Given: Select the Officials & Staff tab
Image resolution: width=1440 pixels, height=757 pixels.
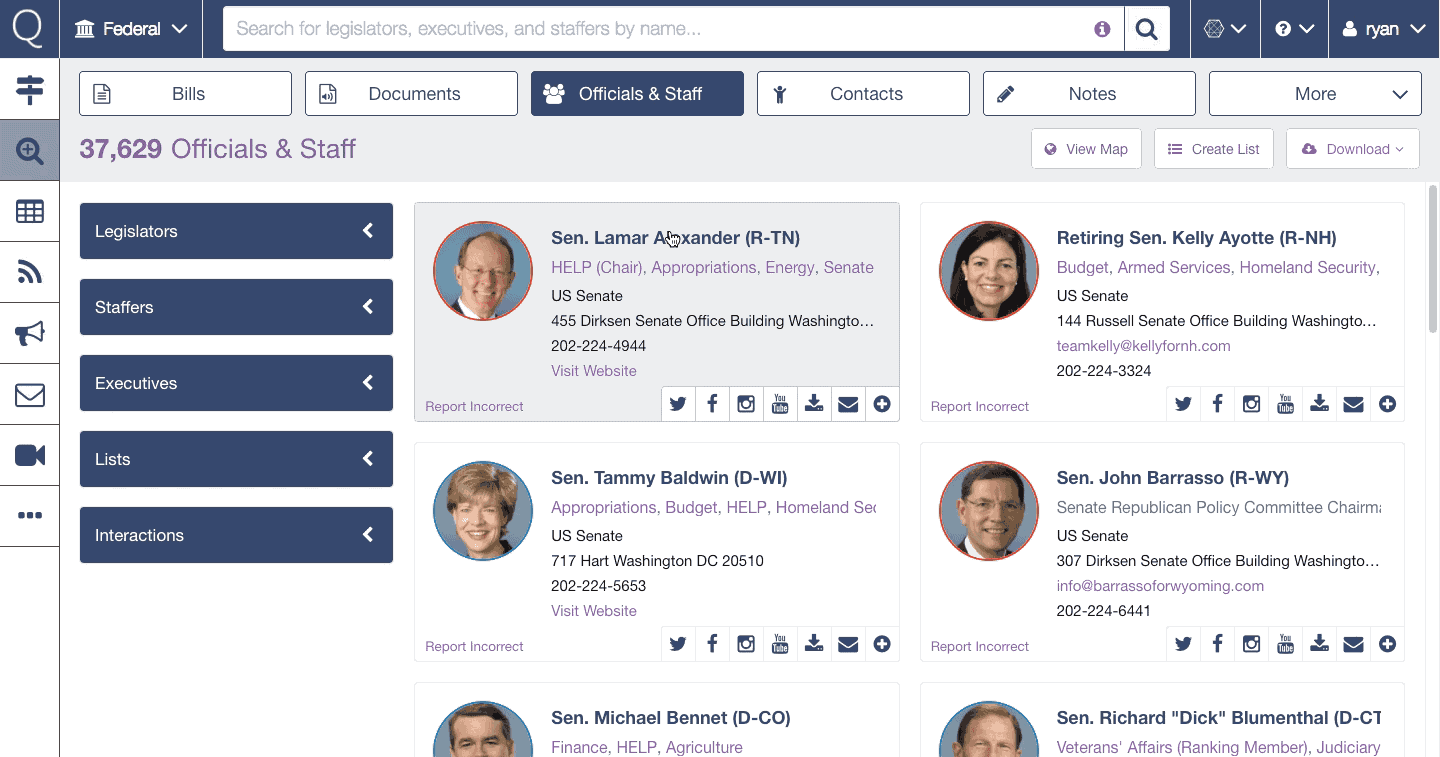Looking at the screenshot, I should [637, 94].
